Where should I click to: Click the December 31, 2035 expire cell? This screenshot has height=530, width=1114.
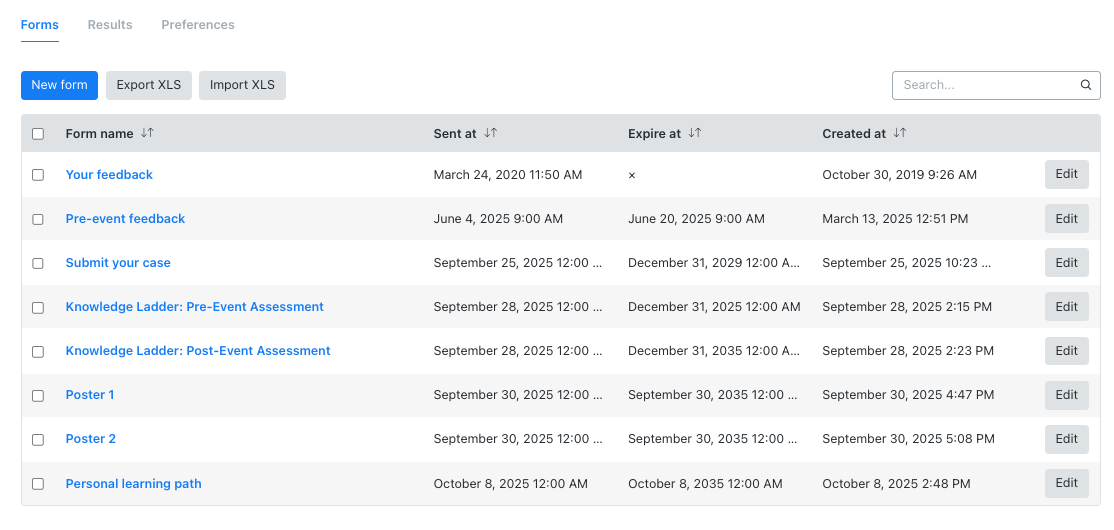(x=714, y=351)
